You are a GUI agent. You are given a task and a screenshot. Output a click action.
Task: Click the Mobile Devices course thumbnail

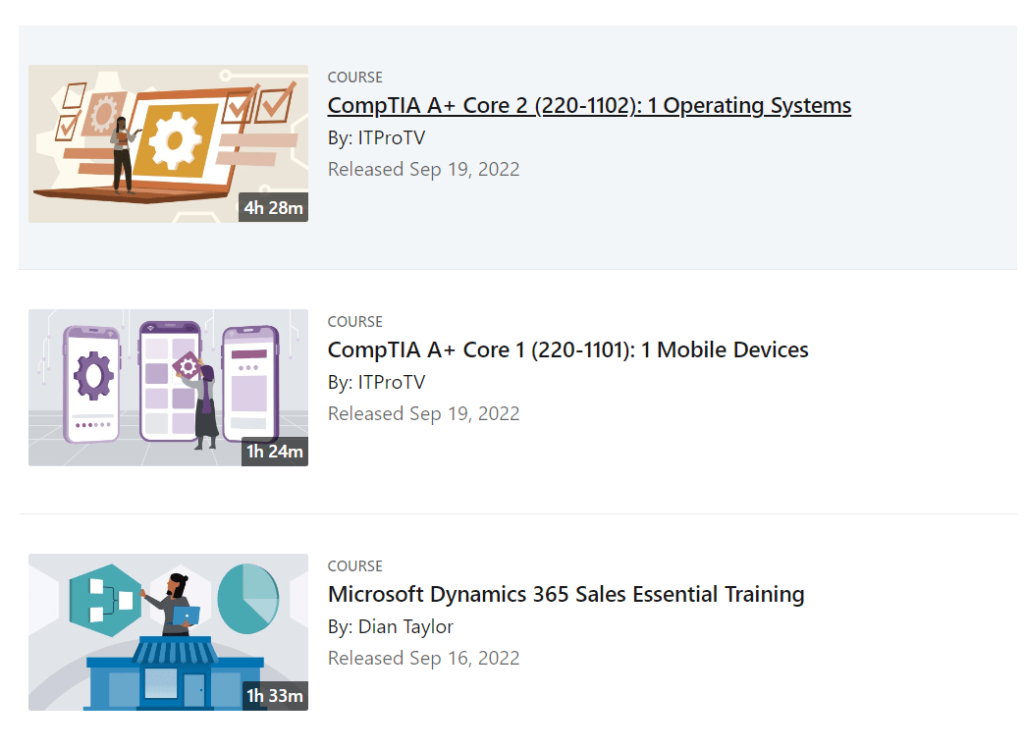pos(168,387)
